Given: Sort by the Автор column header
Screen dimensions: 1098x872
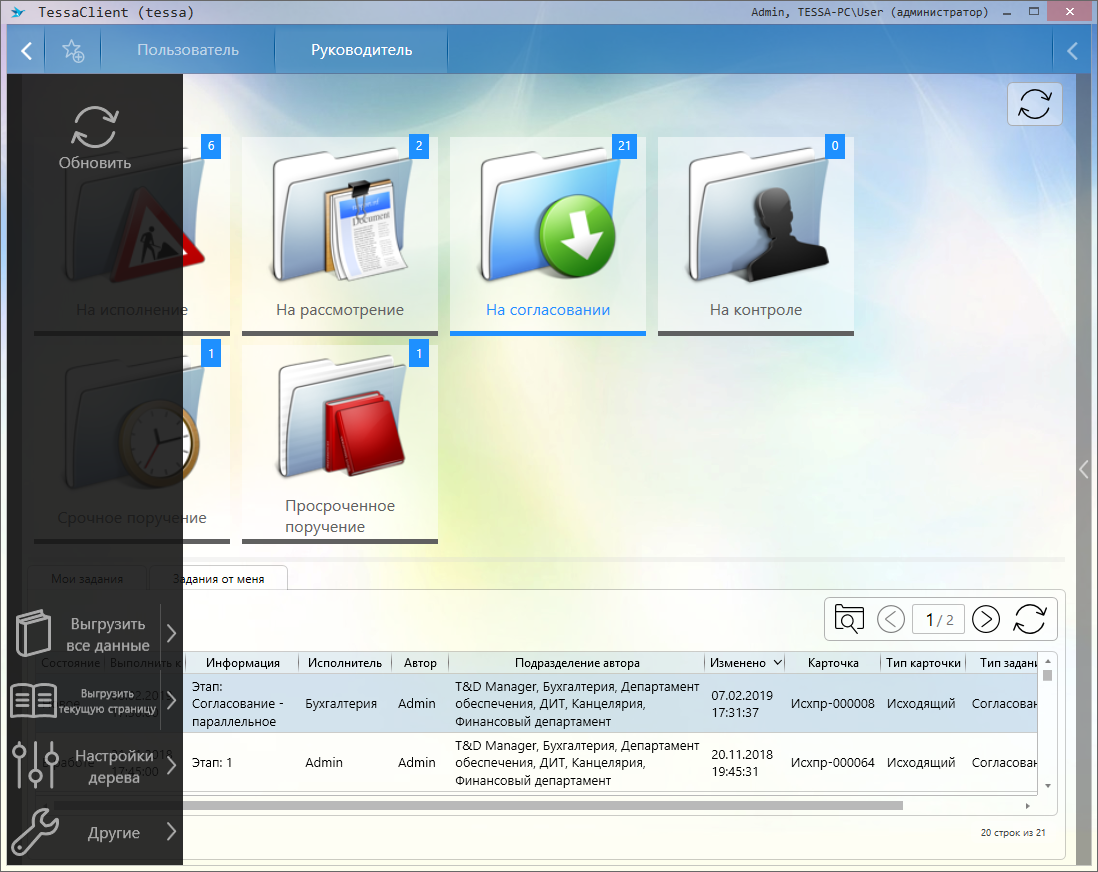Looking at the screenshot, I should [x=420, y=663].
